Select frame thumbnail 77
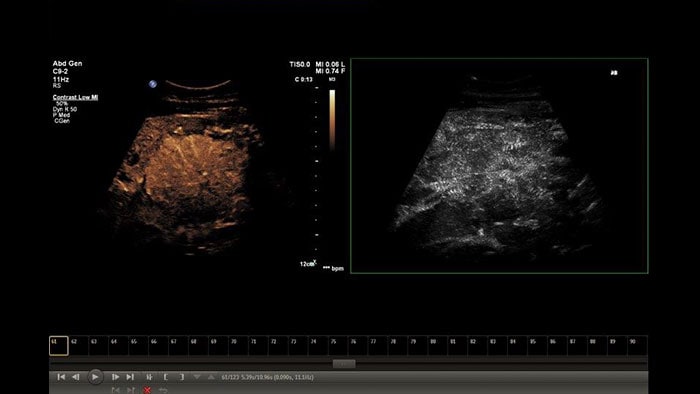Screen dimensions: 700x394 (378, 346)
